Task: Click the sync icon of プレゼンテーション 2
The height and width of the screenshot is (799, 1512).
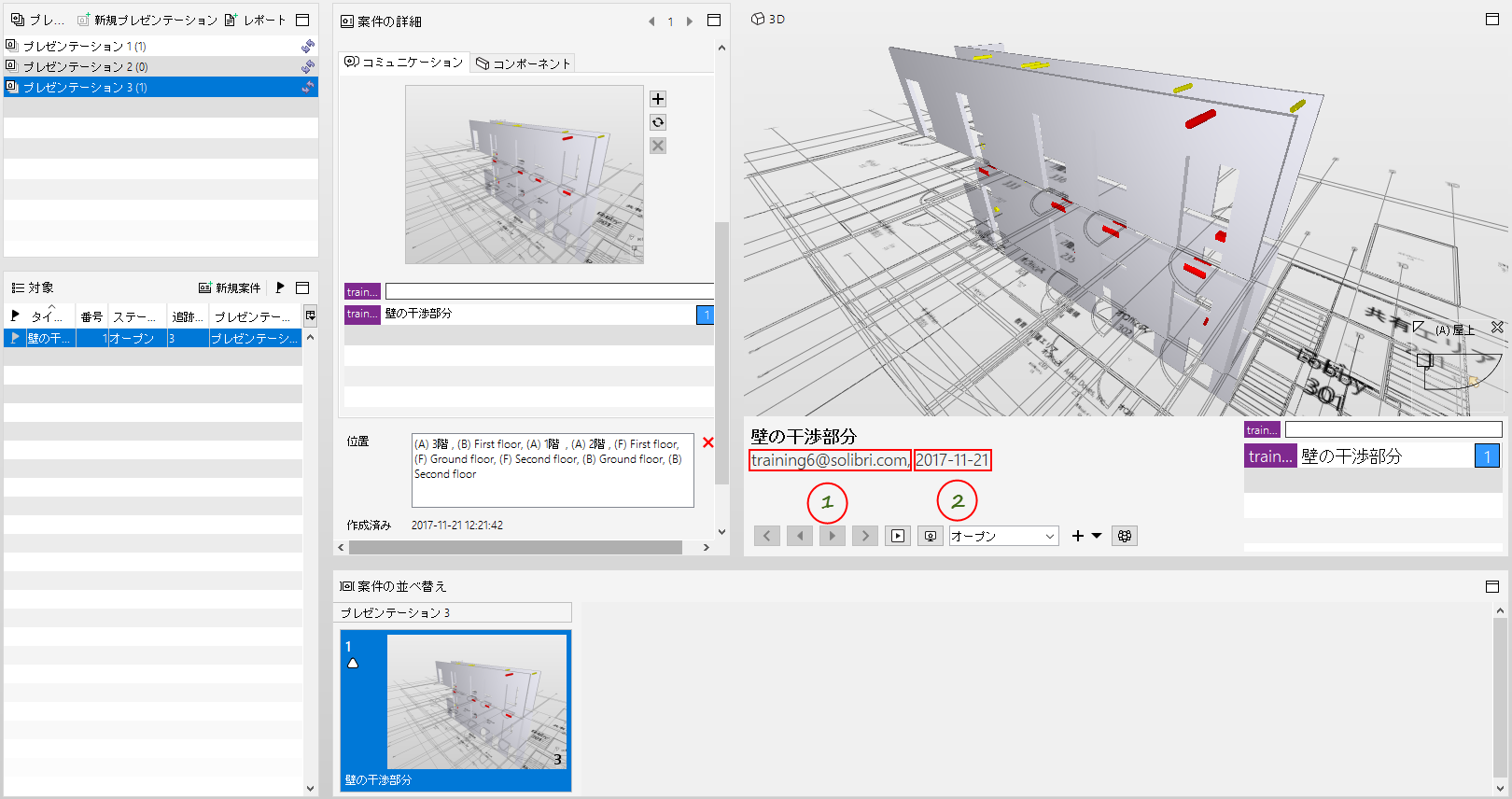Action: pos(307,66)
